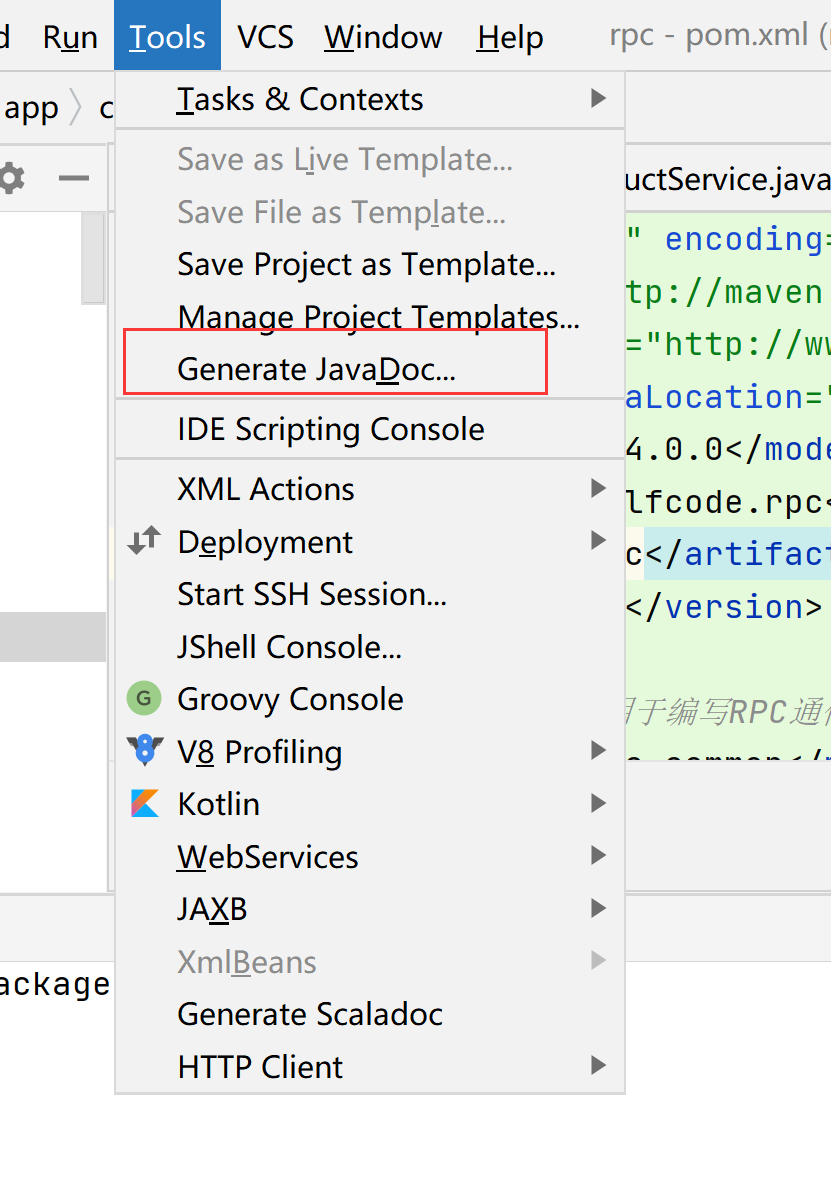Click the V8 Profiling icon
This screenshot has height=1185, width=831.
(x=144, y=751)
